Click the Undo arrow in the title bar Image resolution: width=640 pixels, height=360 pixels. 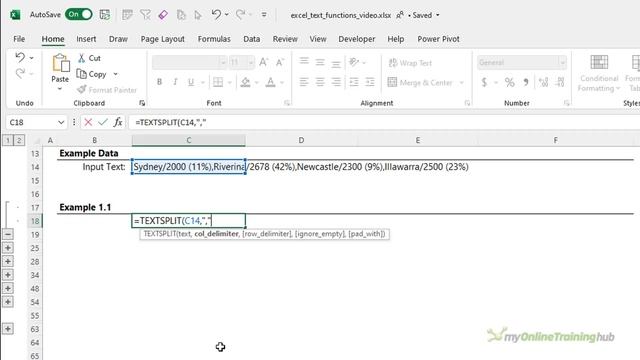click(216, 15)
